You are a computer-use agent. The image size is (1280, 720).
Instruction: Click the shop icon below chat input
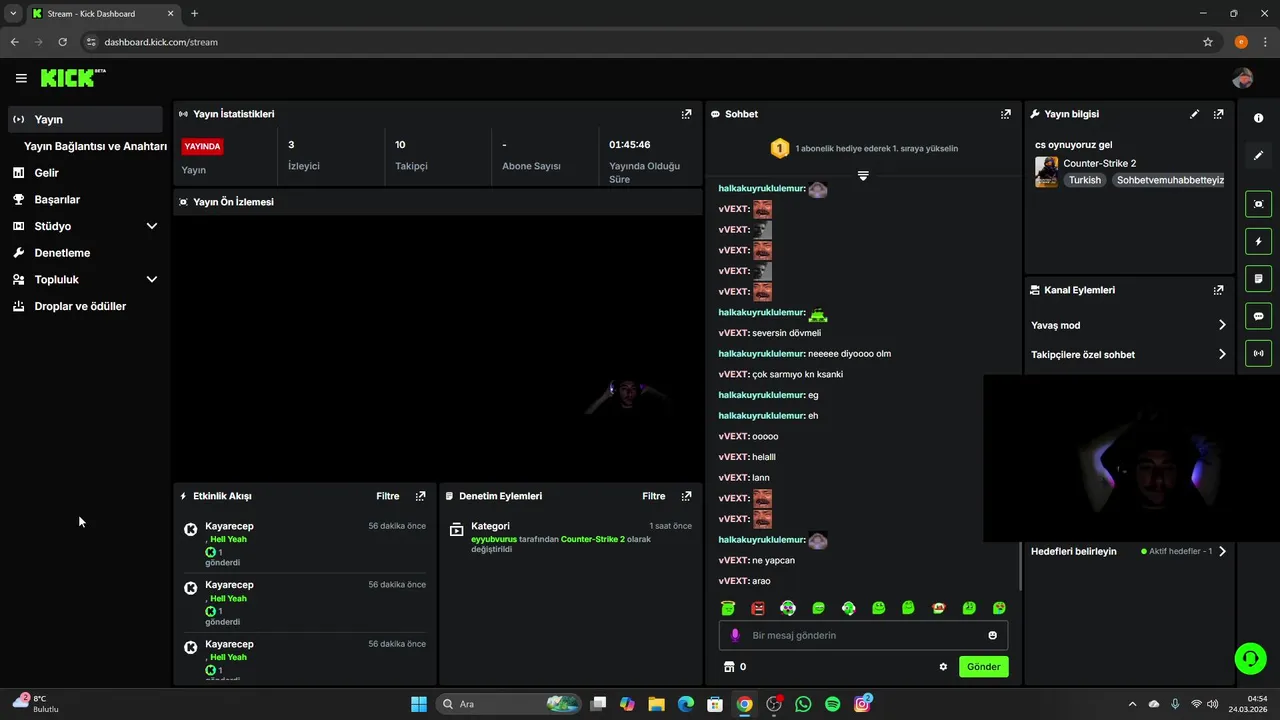tap(728, 667)
